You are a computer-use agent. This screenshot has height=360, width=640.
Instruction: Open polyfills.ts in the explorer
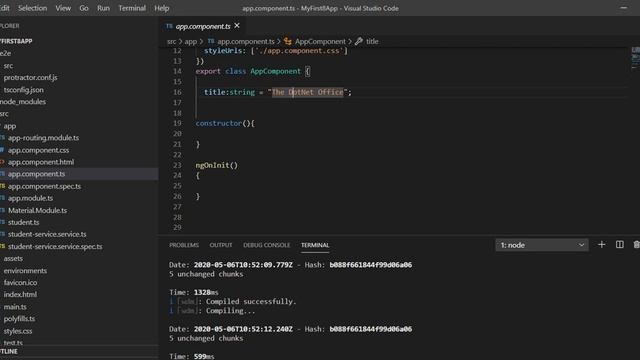click(x=19, y=318)
